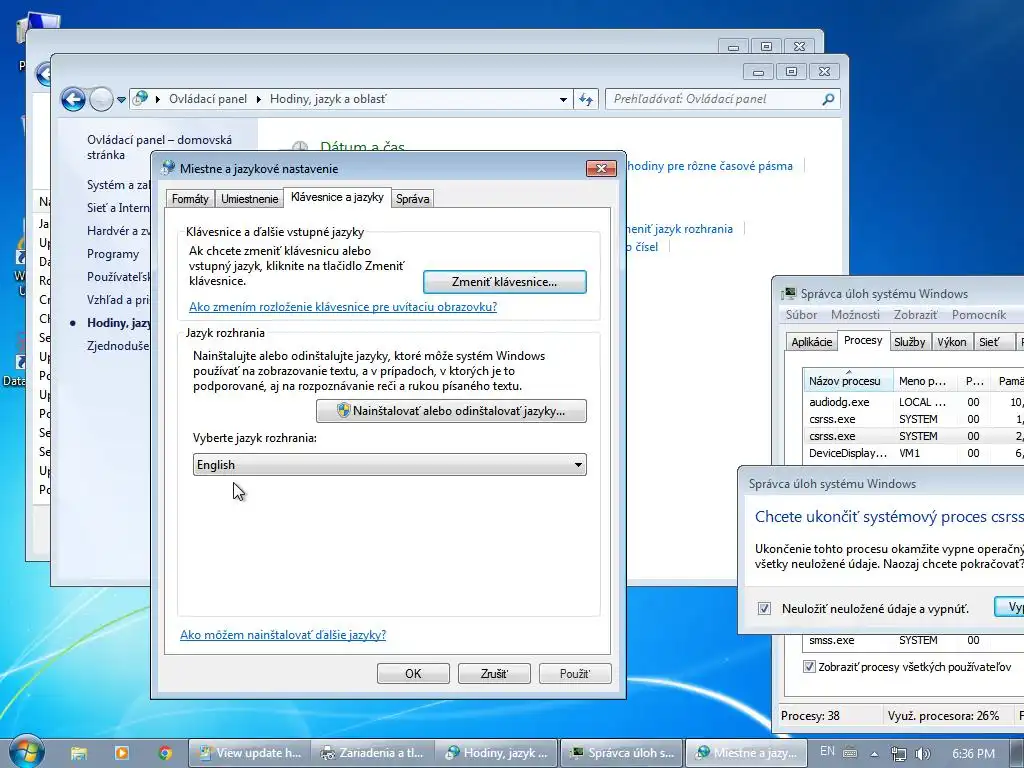Switch to Správca úloh taskbar button
The height and width of the screenshot is (768, 1024).
click(622, 753)
